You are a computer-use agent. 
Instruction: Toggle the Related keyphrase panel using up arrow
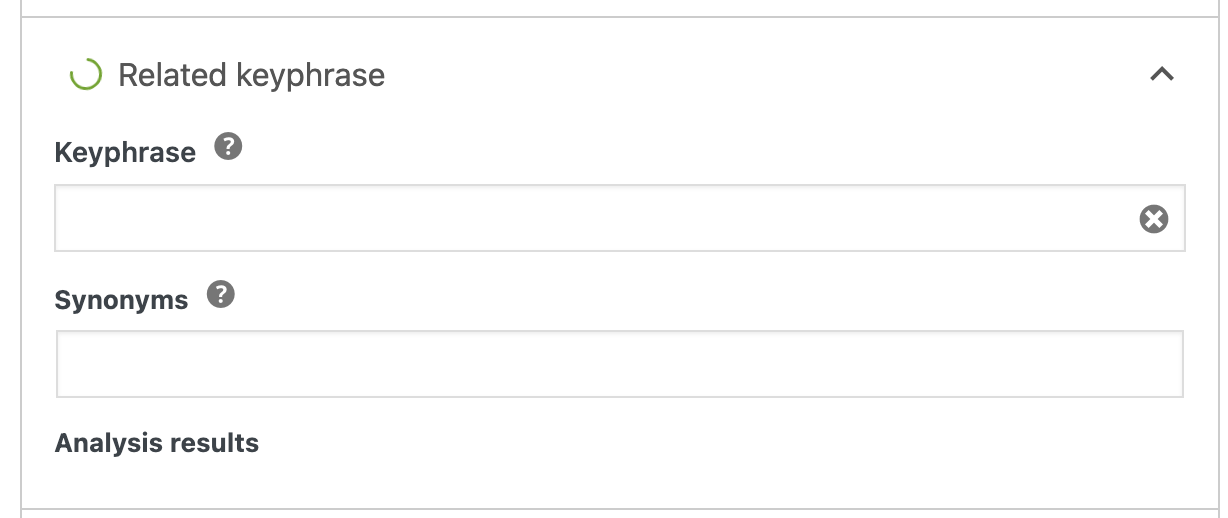point(1161,74)
